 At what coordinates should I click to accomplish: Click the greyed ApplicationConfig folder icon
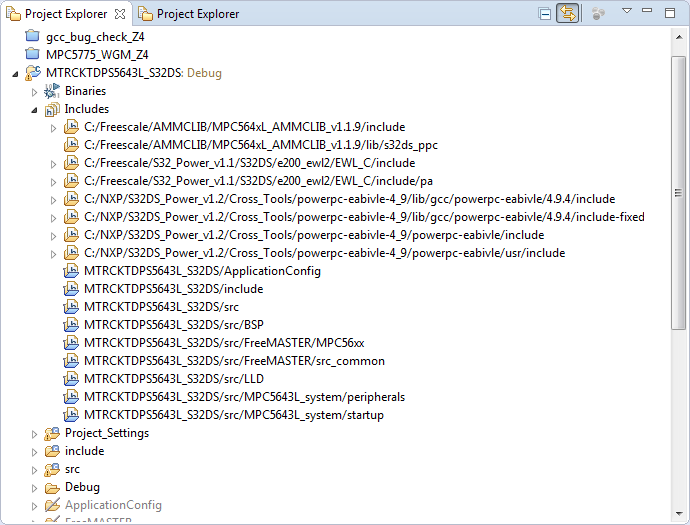click(52, 506)
